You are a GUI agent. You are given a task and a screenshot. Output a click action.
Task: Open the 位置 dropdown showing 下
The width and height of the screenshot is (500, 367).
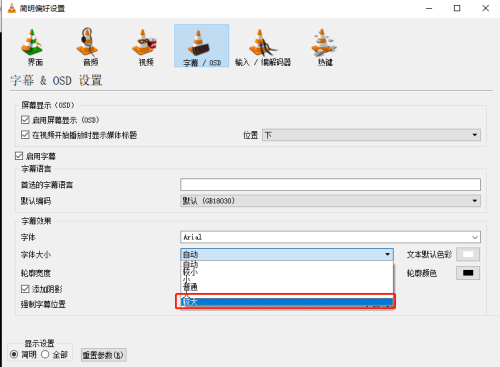click(x=371, y=135)
